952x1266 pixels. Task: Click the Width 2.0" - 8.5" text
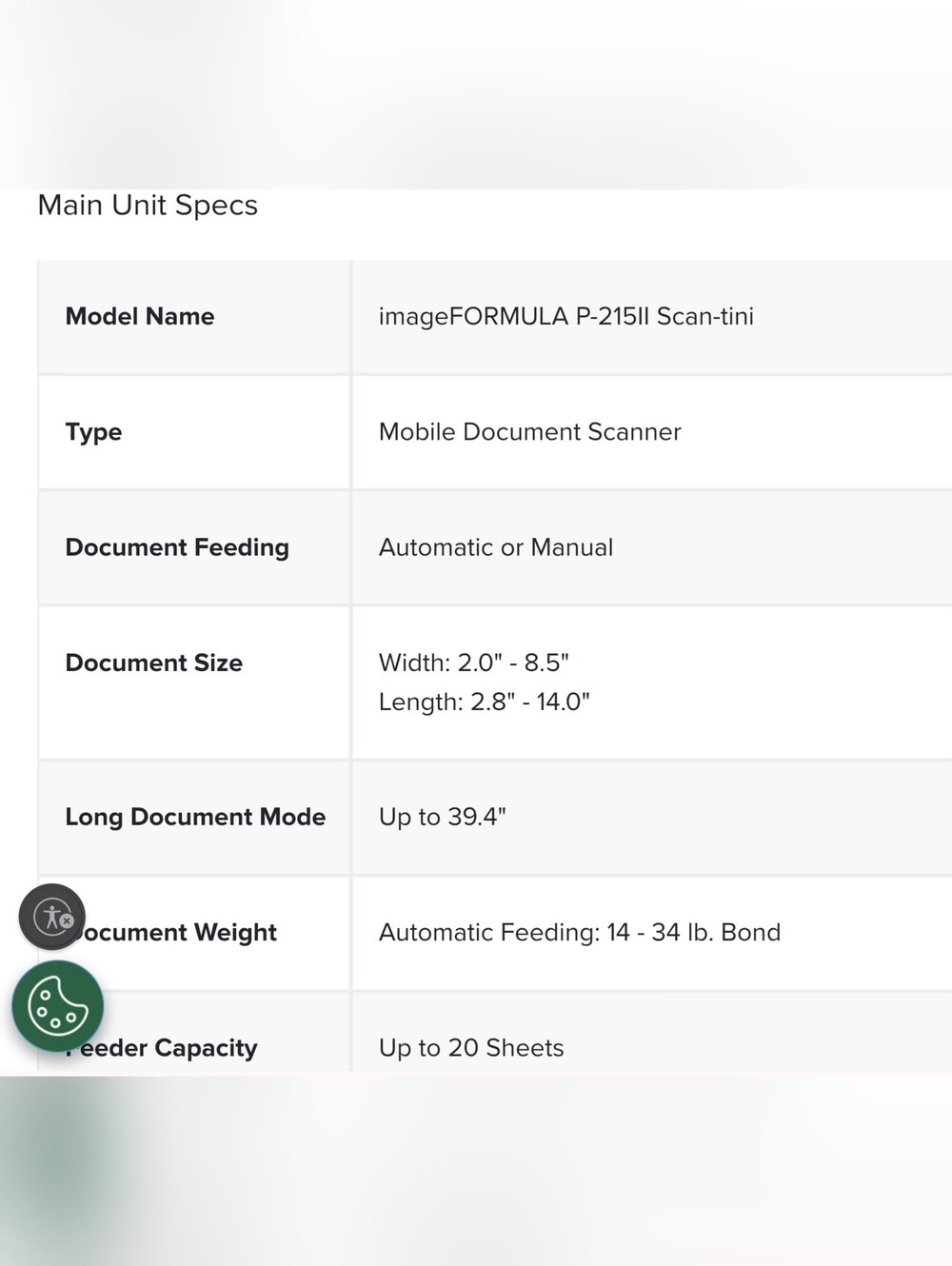click(474, 663)
